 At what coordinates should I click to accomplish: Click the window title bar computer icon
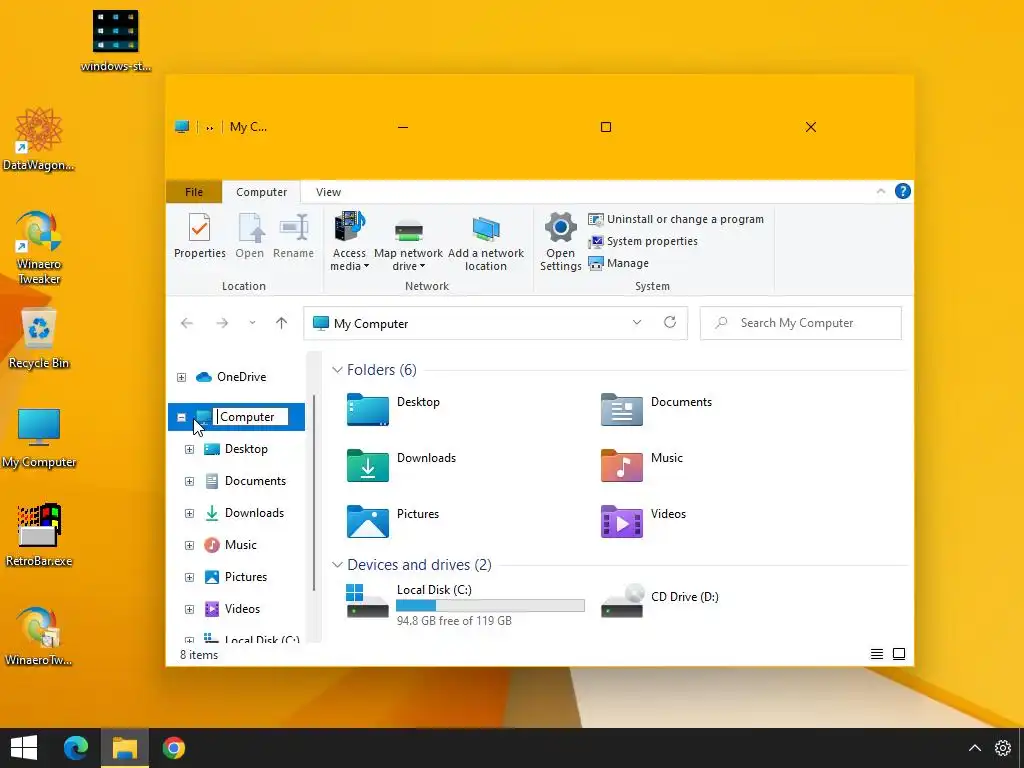pos(182,127)
